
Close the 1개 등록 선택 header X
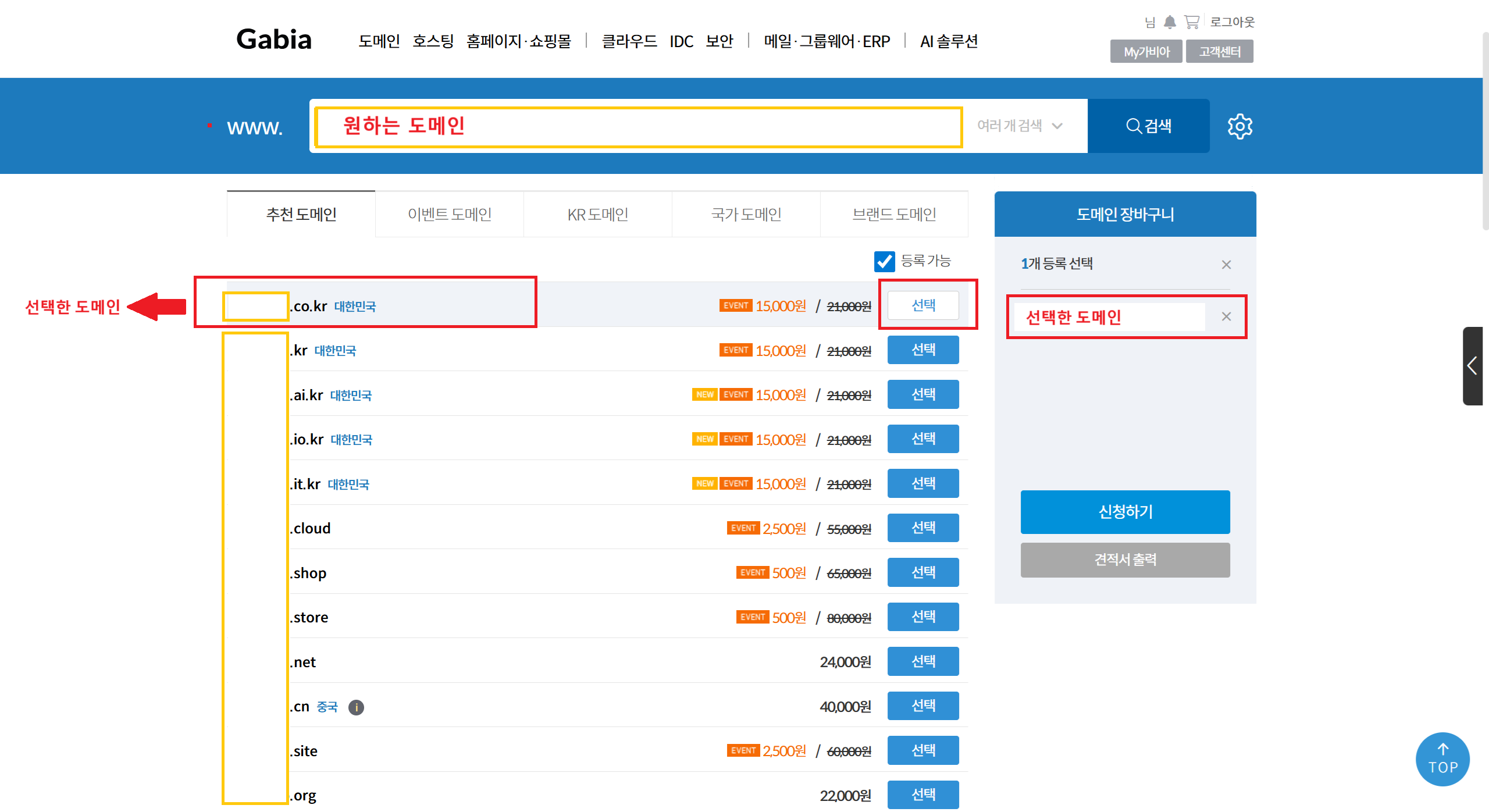(1226, 265)
